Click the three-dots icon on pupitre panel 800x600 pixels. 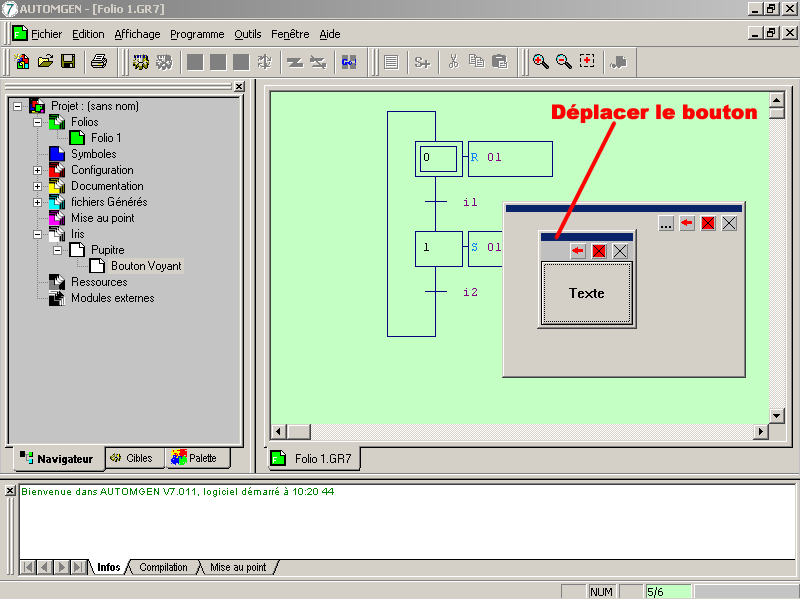[x=667, y=224]
